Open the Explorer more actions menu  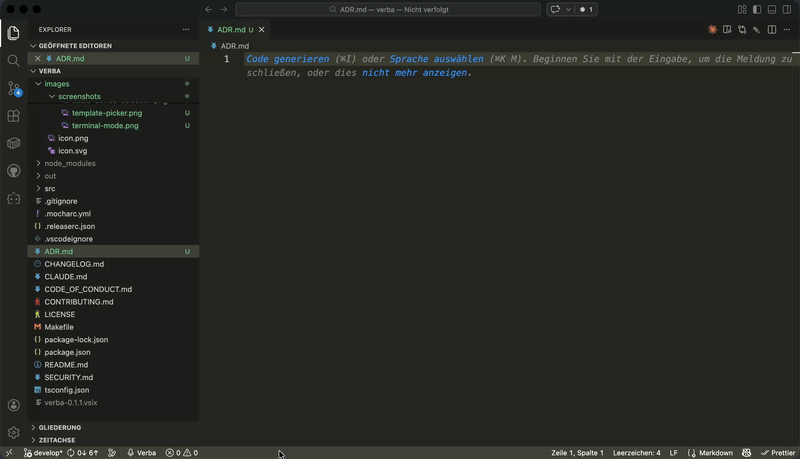(185, 30)
